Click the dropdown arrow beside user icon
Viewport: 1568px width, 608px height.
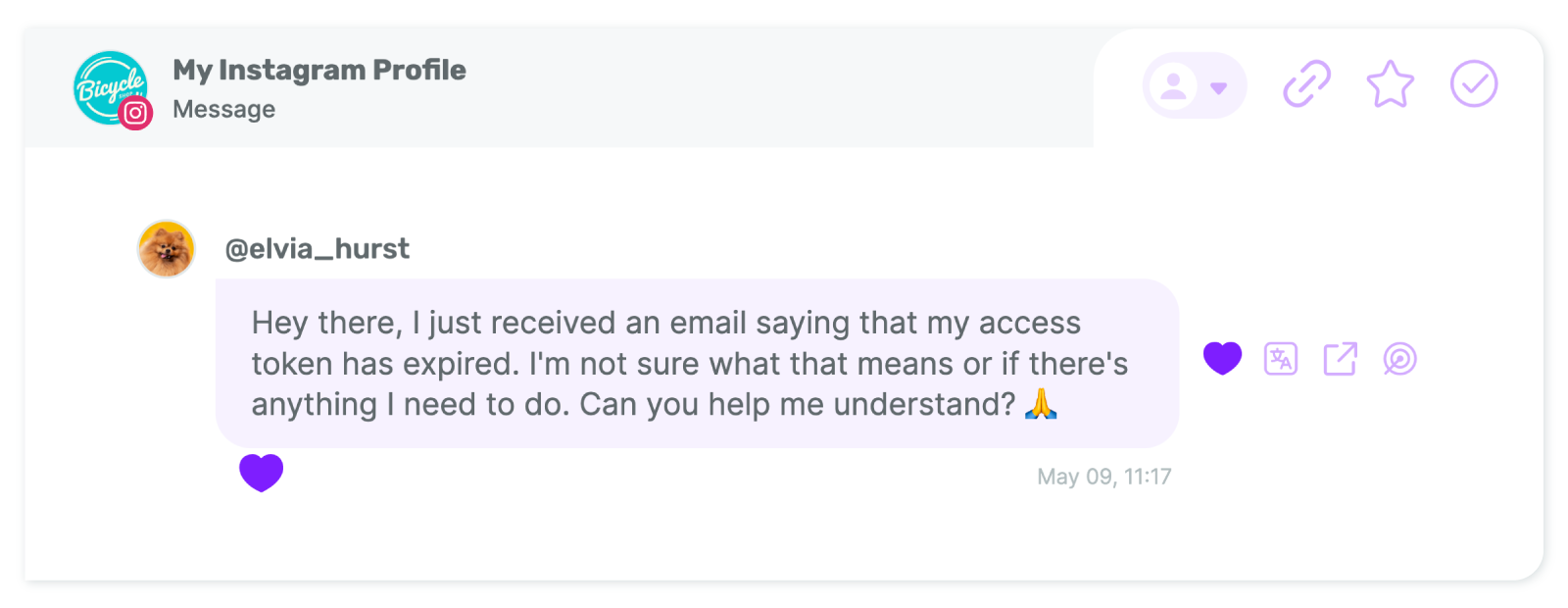pyautogui.click(x=1219, y=88)
